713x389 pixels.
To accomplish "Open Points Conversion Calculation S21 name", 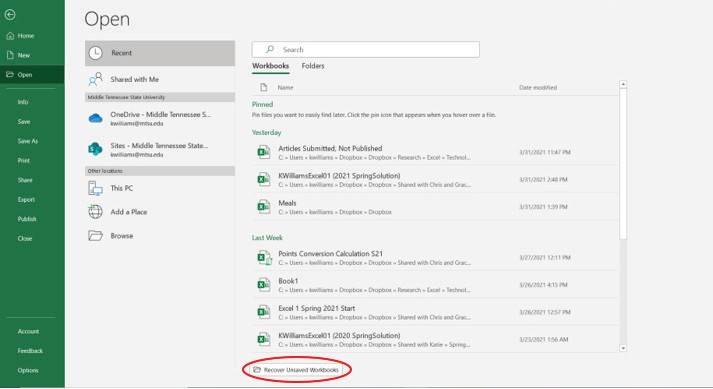I will (331, 254).
